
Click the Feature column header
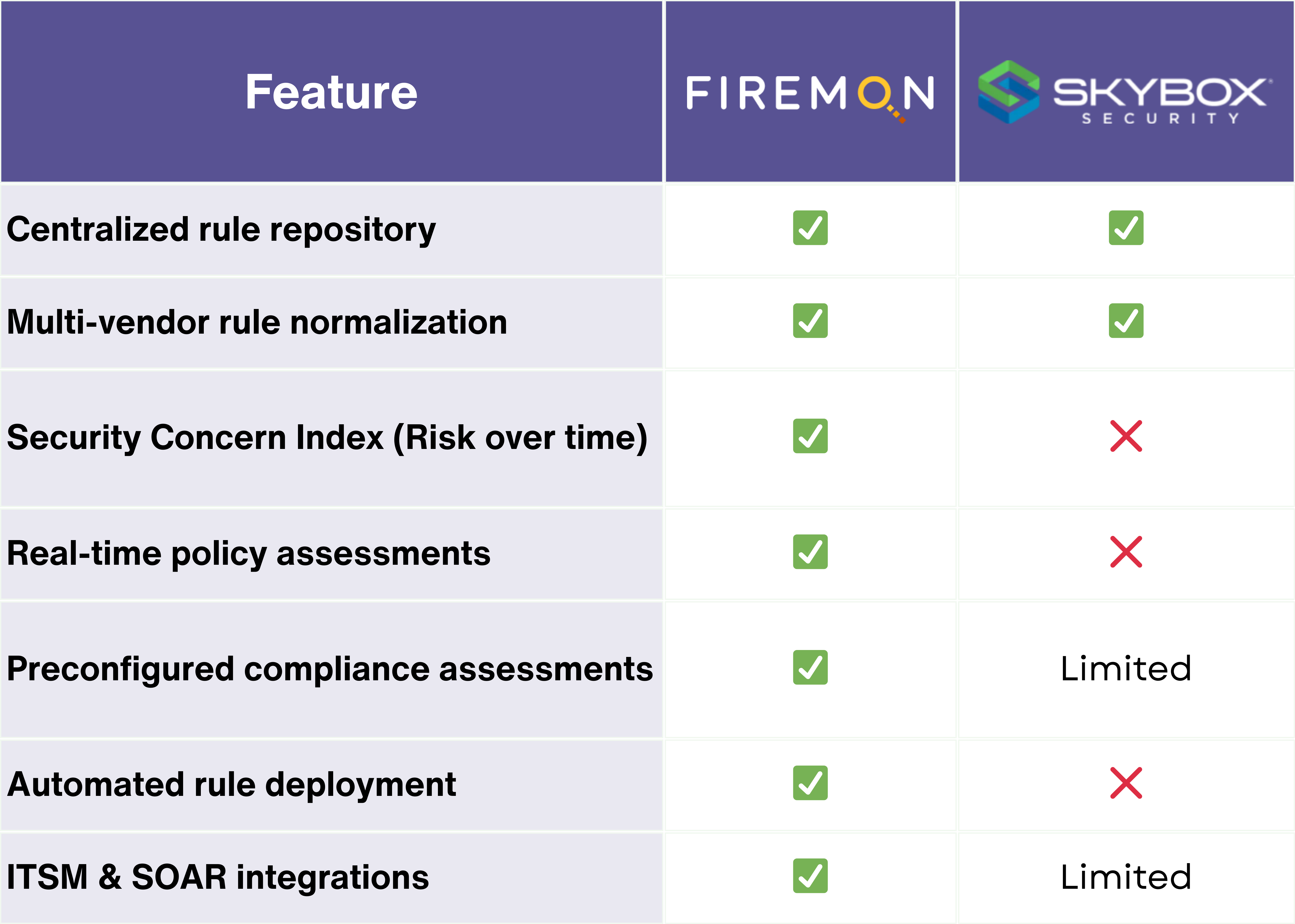(x=331, y=92)
